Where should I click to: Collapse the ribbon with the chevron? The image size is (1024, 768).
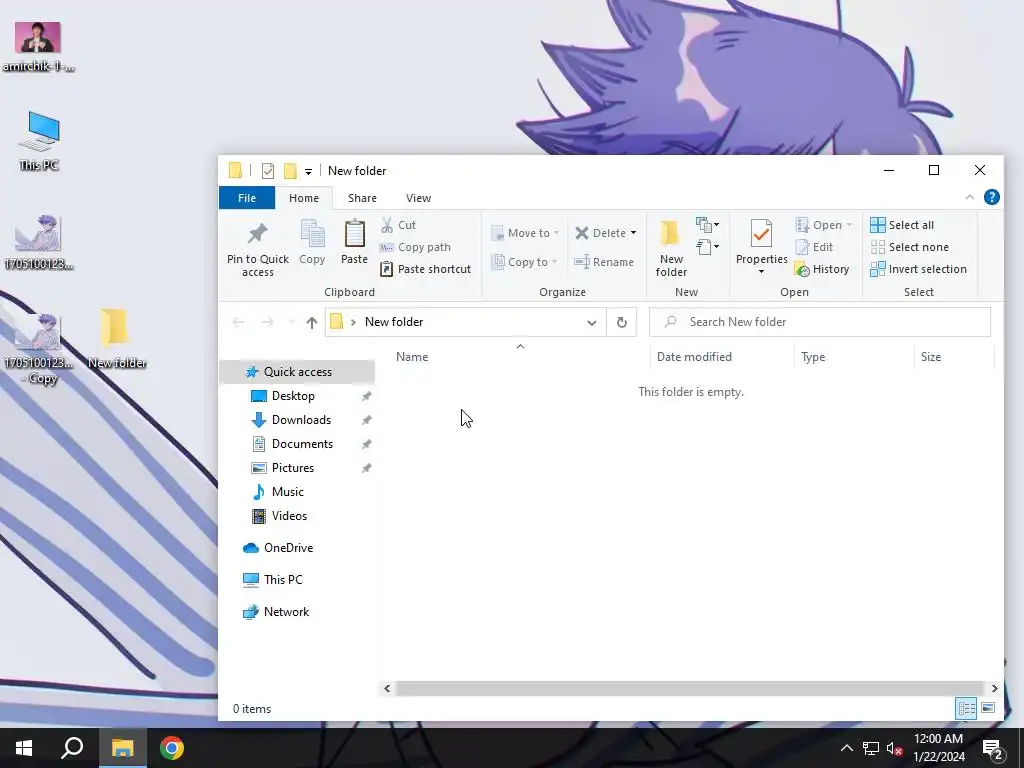(x=969, y=197)
